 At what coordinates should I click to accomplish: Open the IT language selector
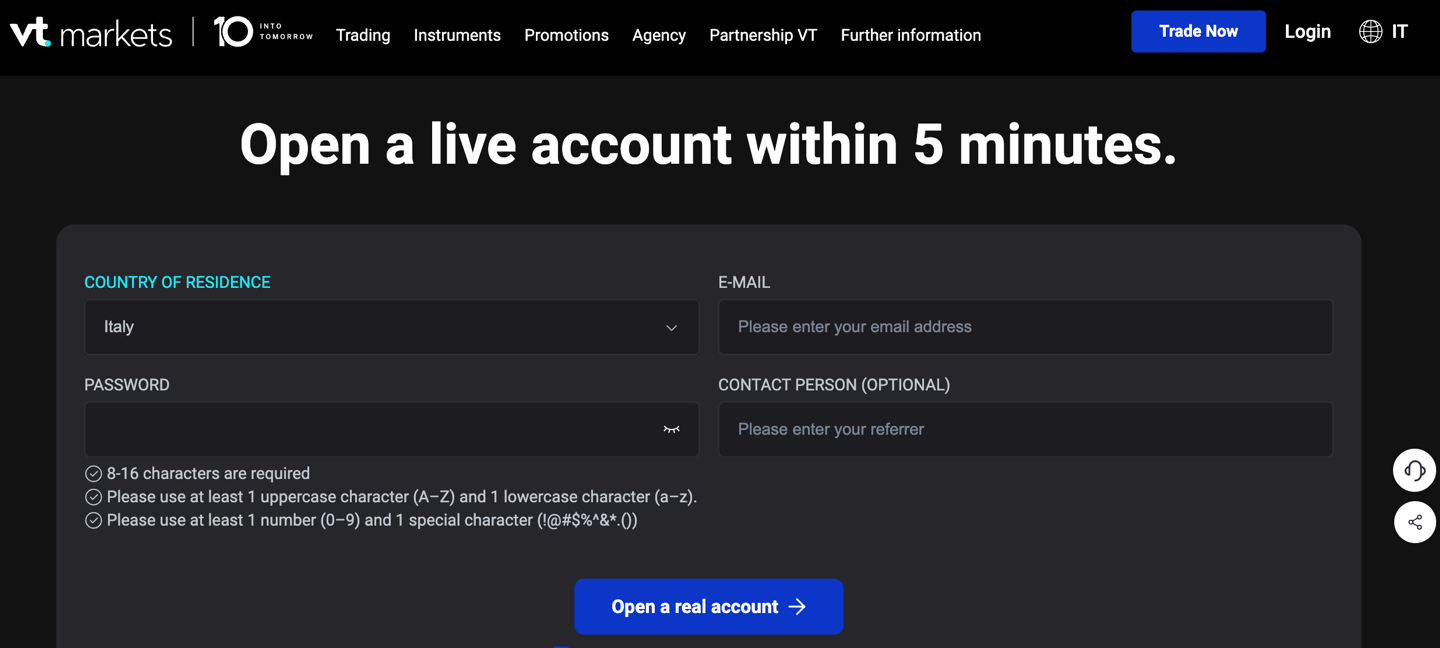point(1399,32)
